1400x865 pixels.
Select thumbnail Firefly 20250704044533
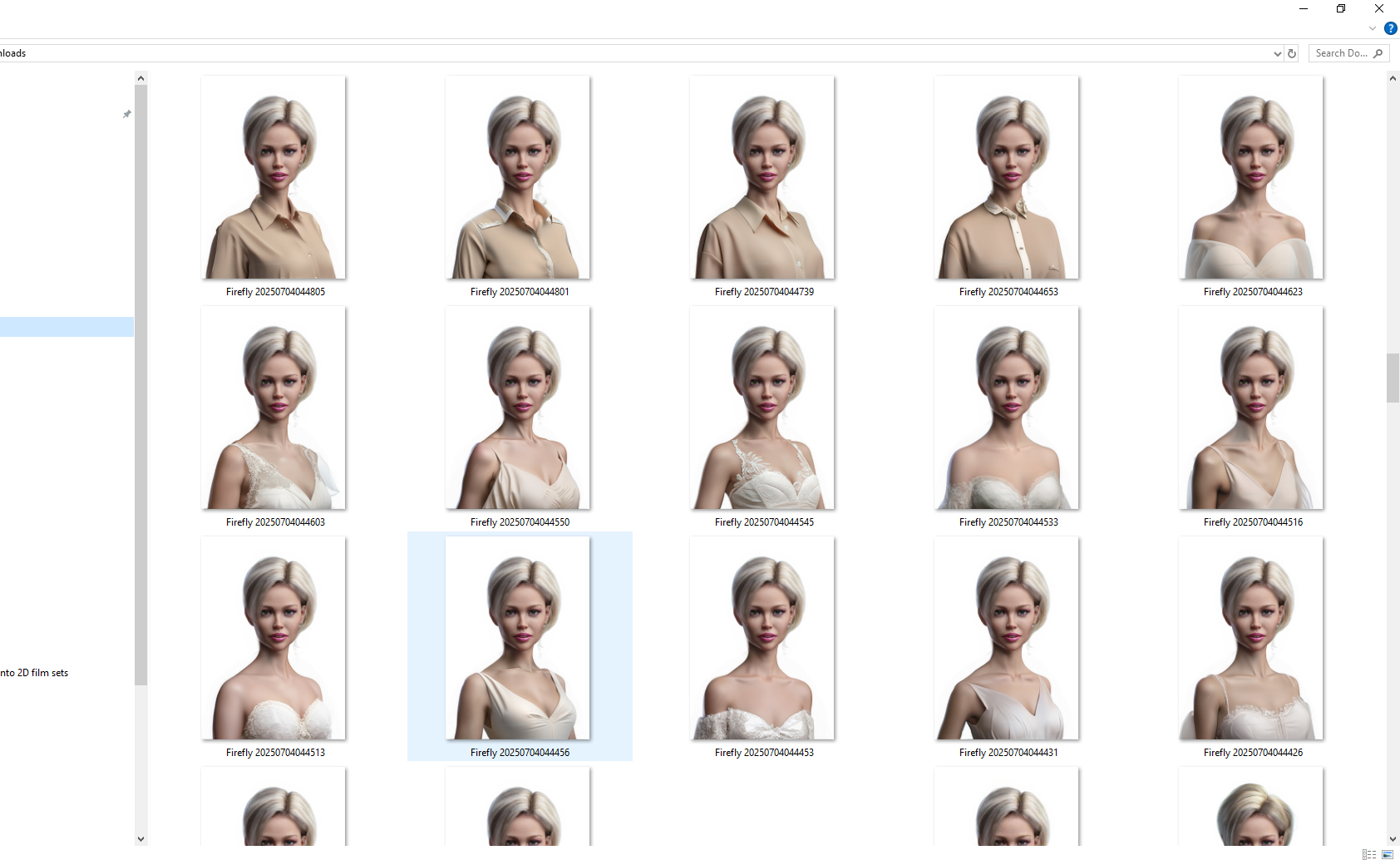point(1007,408)
